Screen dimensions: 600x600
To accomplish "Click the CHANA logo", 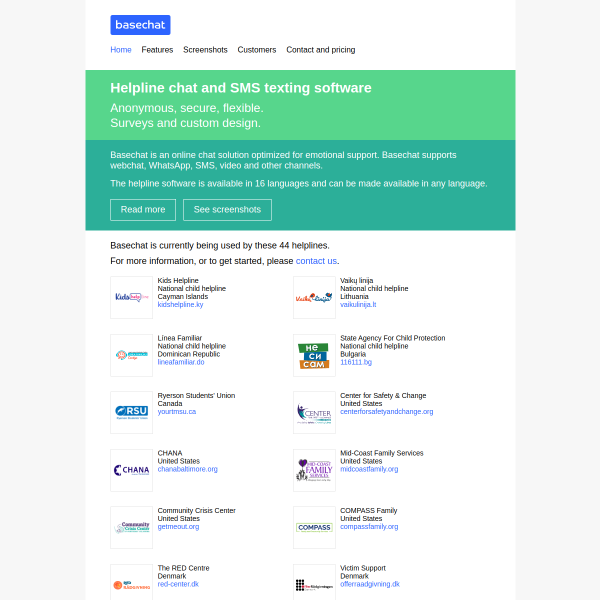I will tap(131, 470).
